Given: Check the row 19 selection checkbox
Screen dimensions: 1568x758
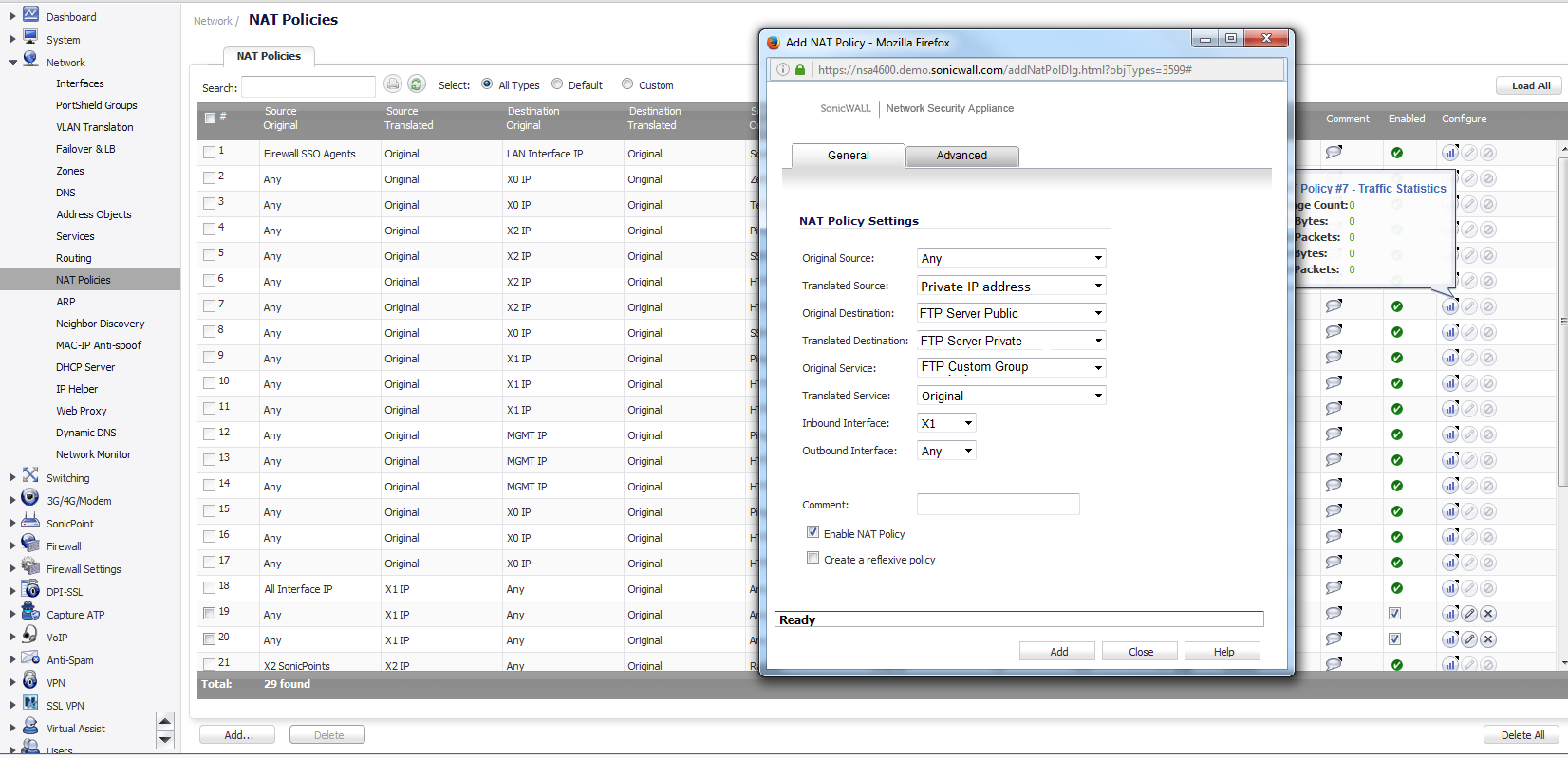Looking at the screenshot, I should [x=210, y=613].
